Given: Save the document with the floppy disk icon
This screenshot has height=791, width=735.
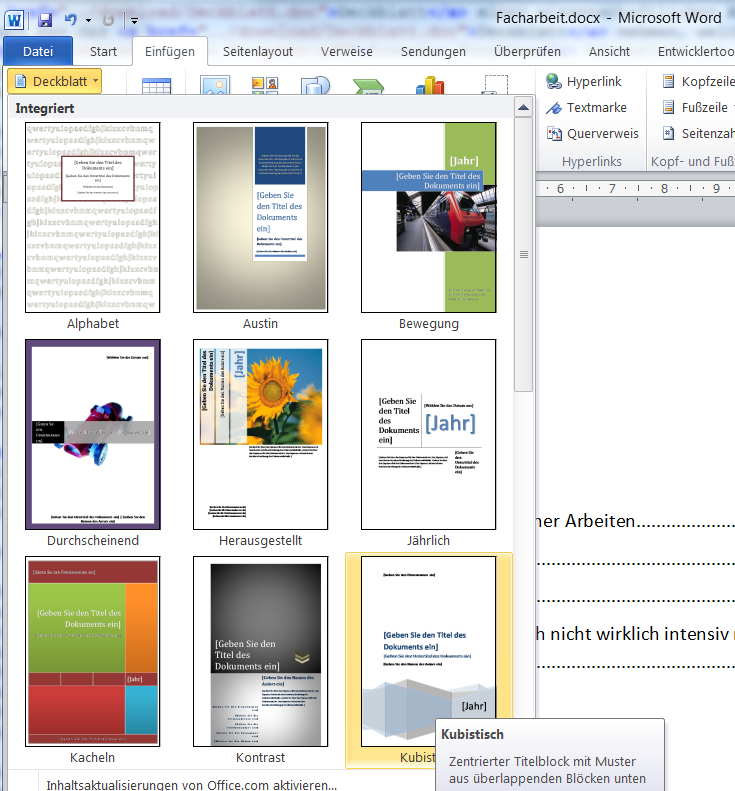Looking at the screenshot, I should (45, 20).
